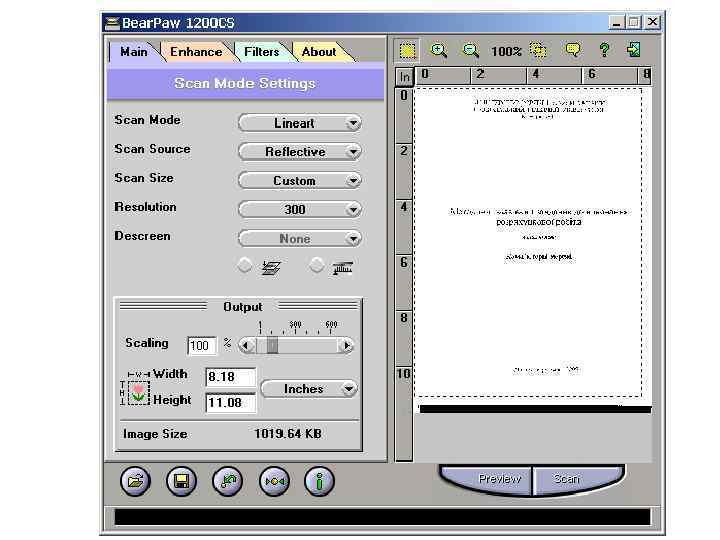Toggle the tooltip speech bubble icon
The height and width of the screenshot is (540, 720).
573,50
